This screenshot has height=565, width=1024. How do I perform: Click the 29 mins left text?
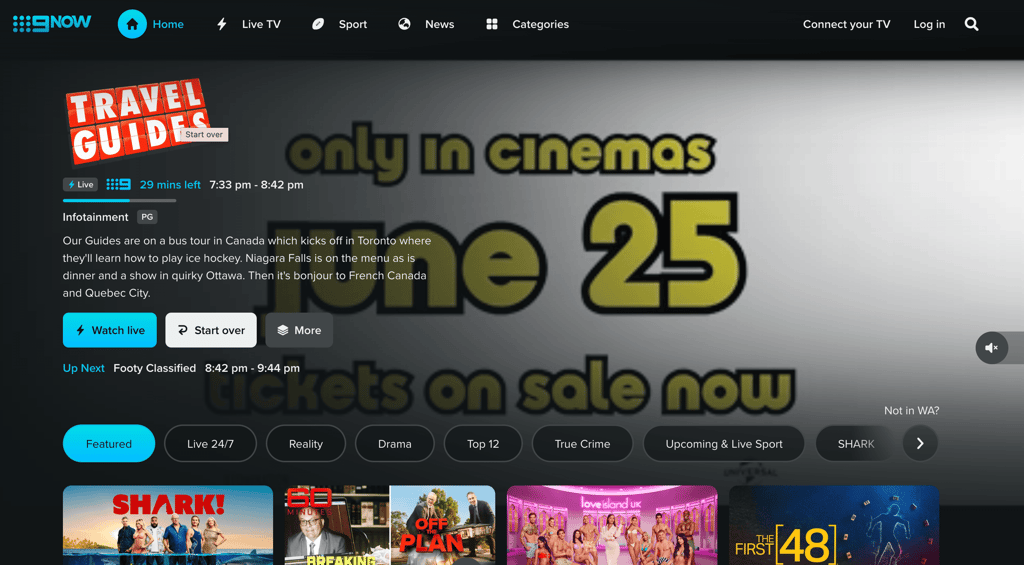[x=170, y=185]
